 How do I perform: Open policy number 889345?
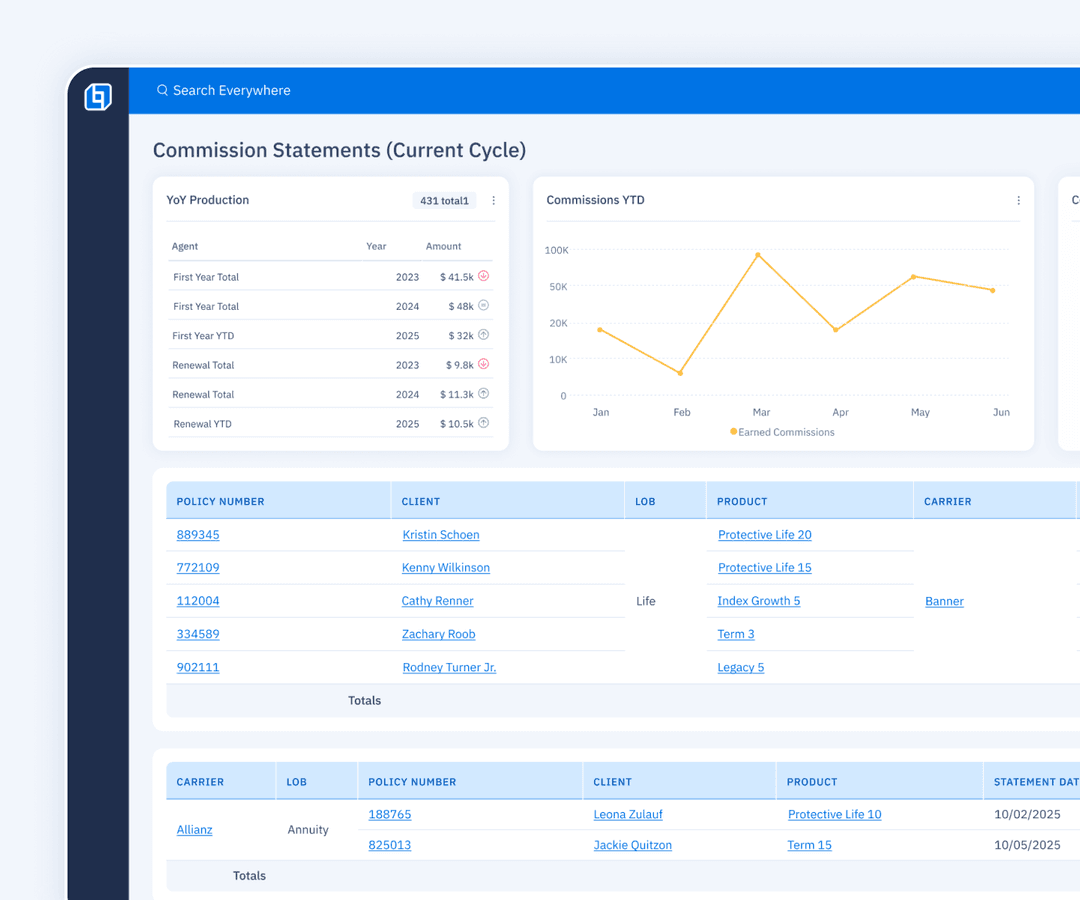[x=197, y=535]
